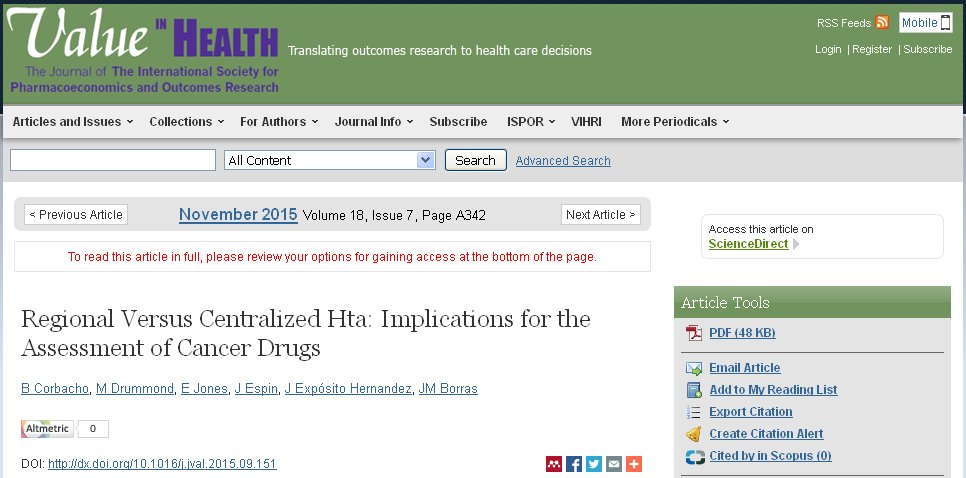Viewport: 966px width, 478px height.
Task: Click the Scopus logo icon
Action: [x=694, y=457]
